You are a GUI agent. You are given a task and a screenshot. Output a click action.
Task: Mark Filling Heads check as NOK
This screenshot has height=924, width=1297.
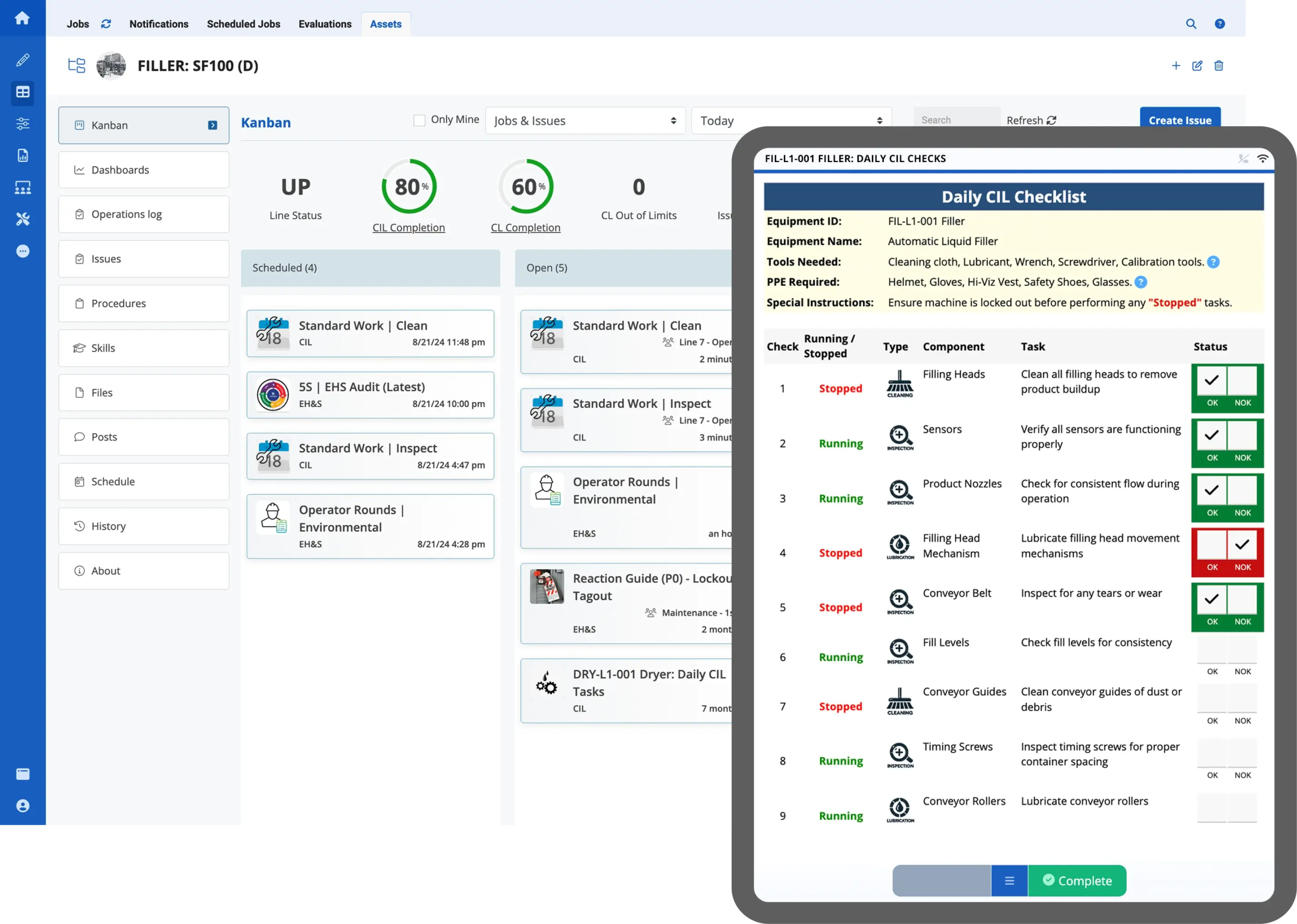coord(1242,380)
